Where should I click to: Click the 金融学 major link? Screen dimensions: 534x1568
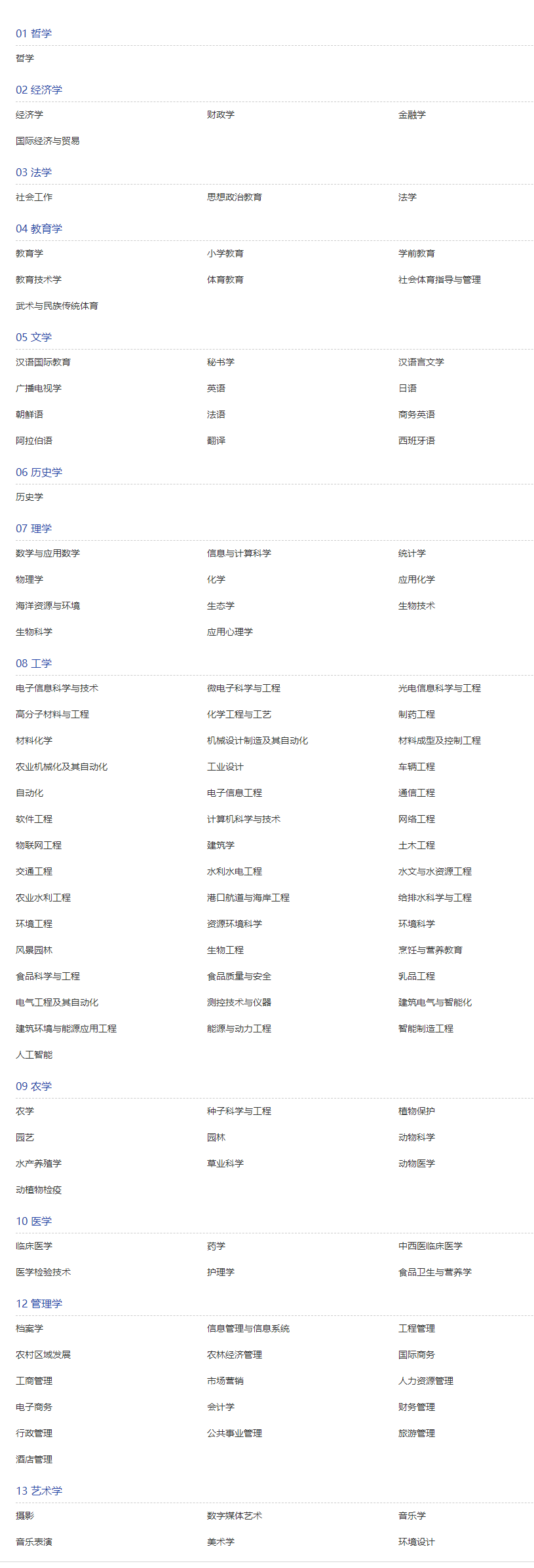point(411,115)
